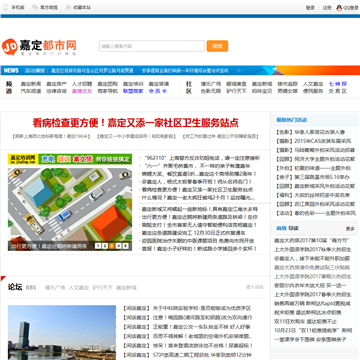
Task: Open 上大外国语学院2017秋季 link
Action: (313, 249)
